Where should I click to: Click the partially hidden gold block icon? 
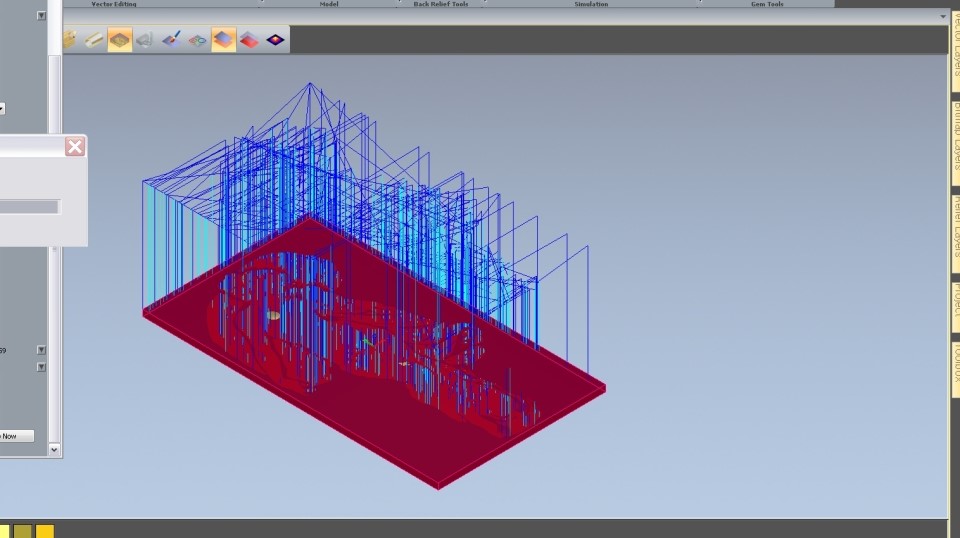(x=69, y=40)
